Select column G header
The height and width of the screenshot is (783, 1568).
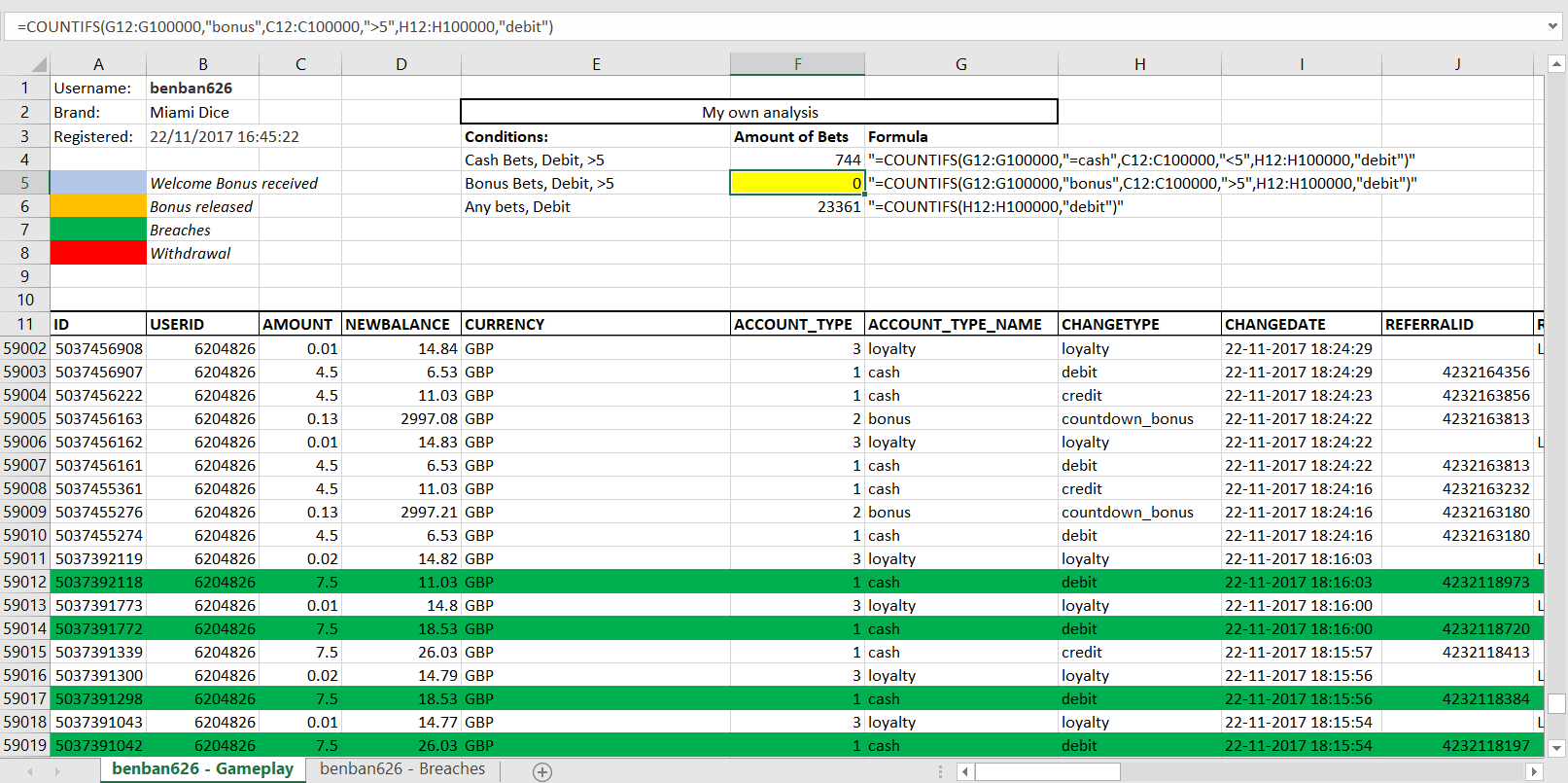(x=961, y=64)
